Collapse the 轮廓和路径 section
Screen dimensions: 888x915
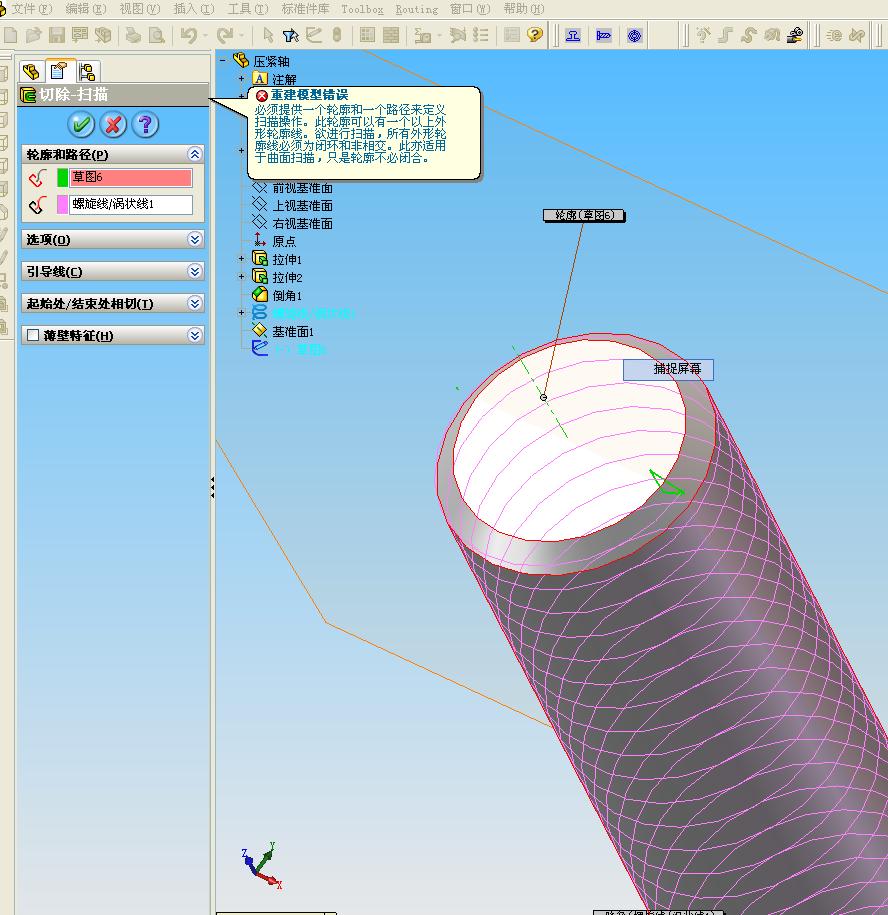[195, 154]
